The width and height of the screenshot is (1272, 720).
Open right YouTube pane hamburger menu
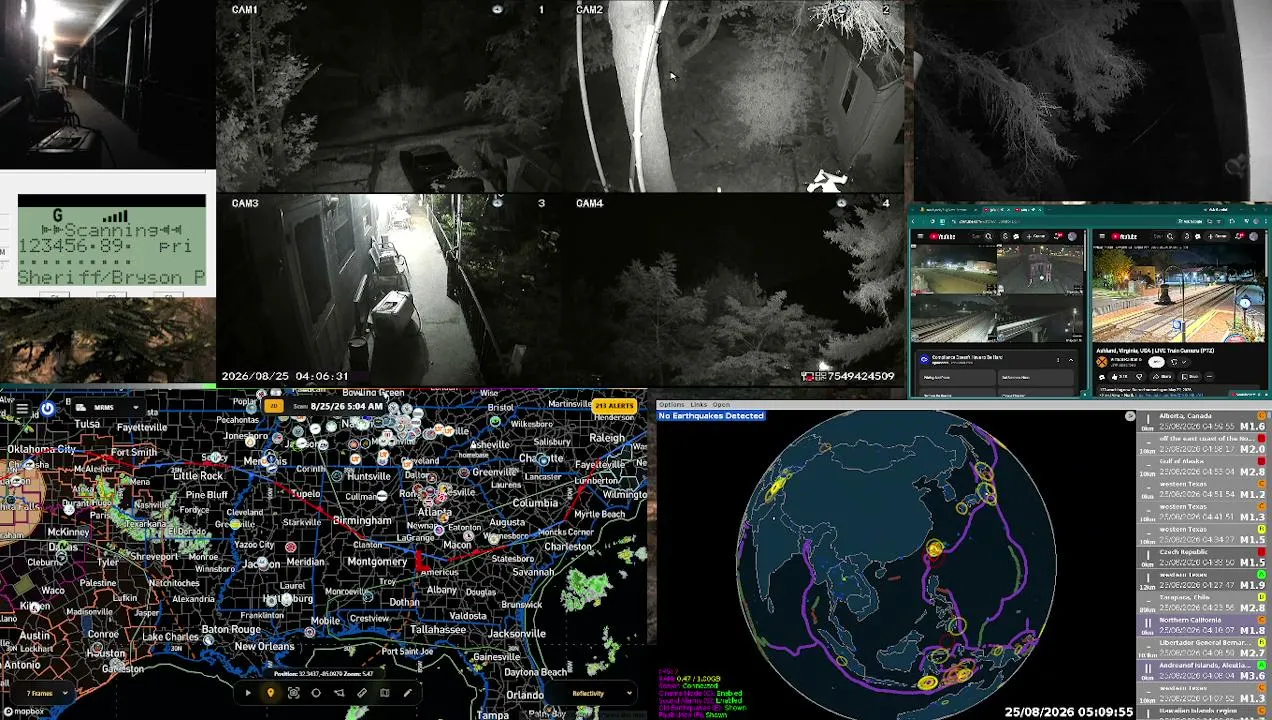1102,236
